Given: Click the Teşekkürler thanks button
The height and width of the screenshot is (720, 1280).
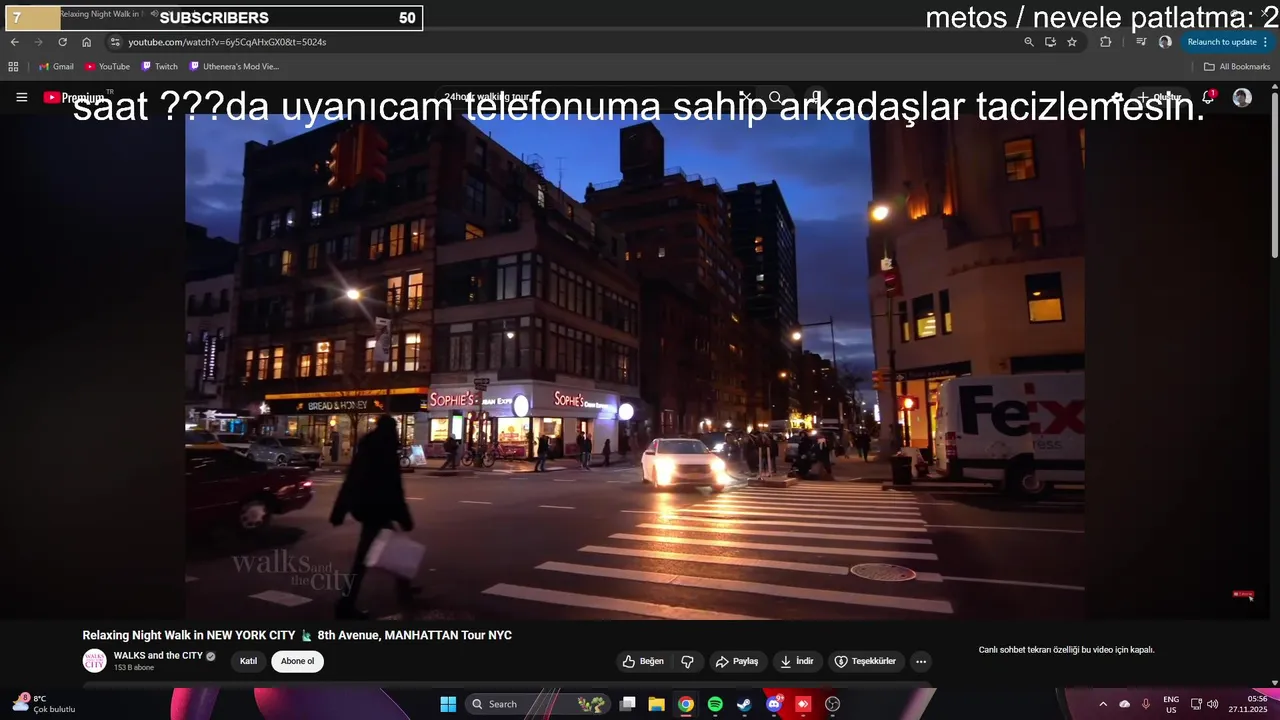Looking at the screenshot, I should [x=866, y=661].
